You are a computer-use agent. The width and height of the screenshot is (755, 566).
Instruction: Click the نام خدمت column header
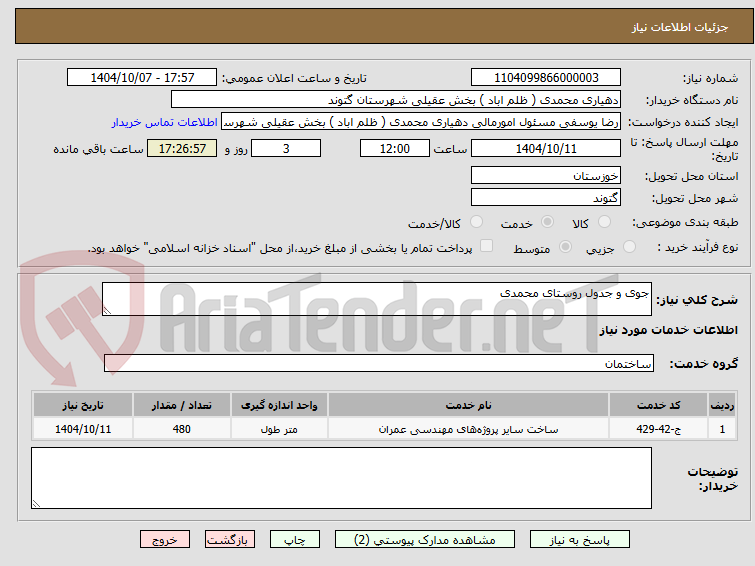(x=469, y=405)
